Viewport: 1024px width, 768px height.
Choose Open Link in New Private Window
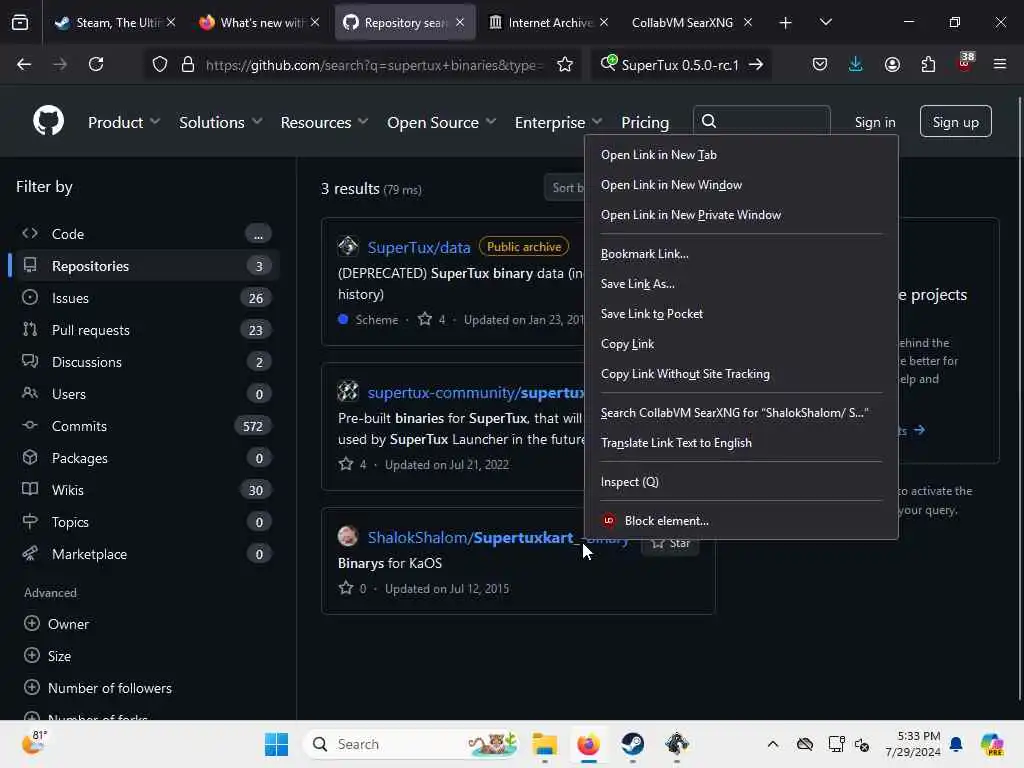pos(741,215)
